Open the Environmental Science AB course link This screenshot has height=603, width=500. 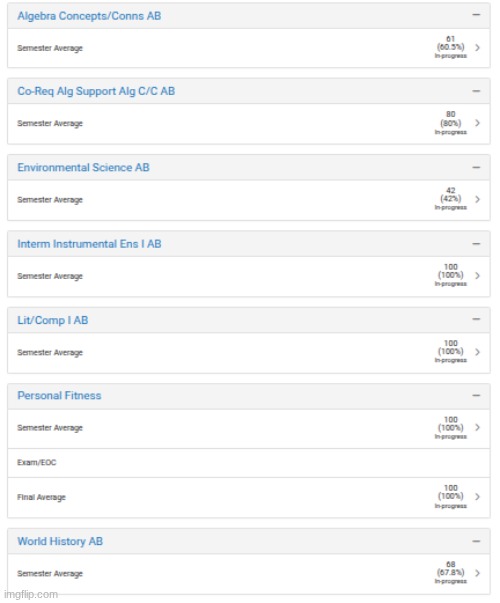(x=83, y=167)
